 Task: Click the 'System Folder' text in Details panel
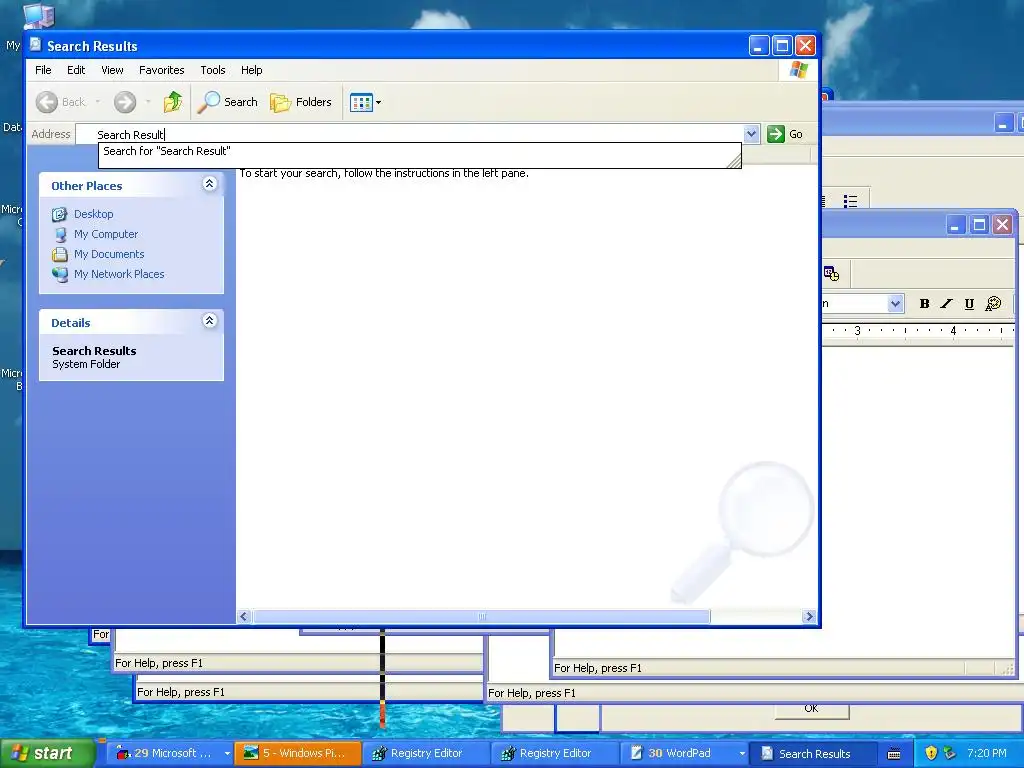(x=86, y=364)
